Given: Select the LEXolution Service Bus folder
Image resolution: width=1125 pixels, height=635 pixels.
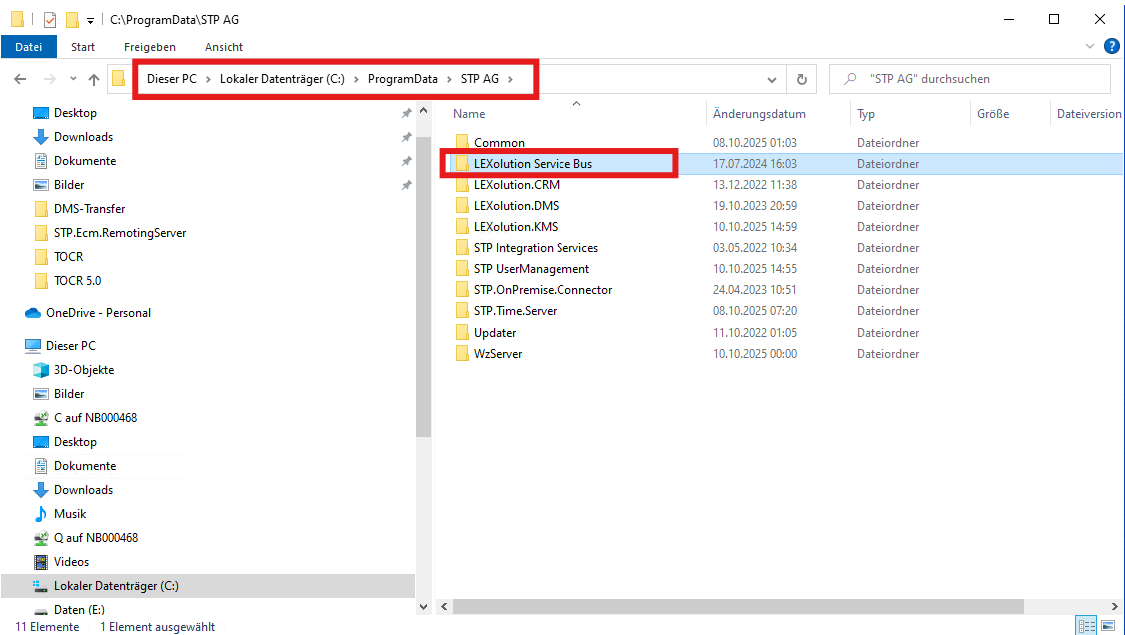Looking at the screenshot, I should coord(532,164).
